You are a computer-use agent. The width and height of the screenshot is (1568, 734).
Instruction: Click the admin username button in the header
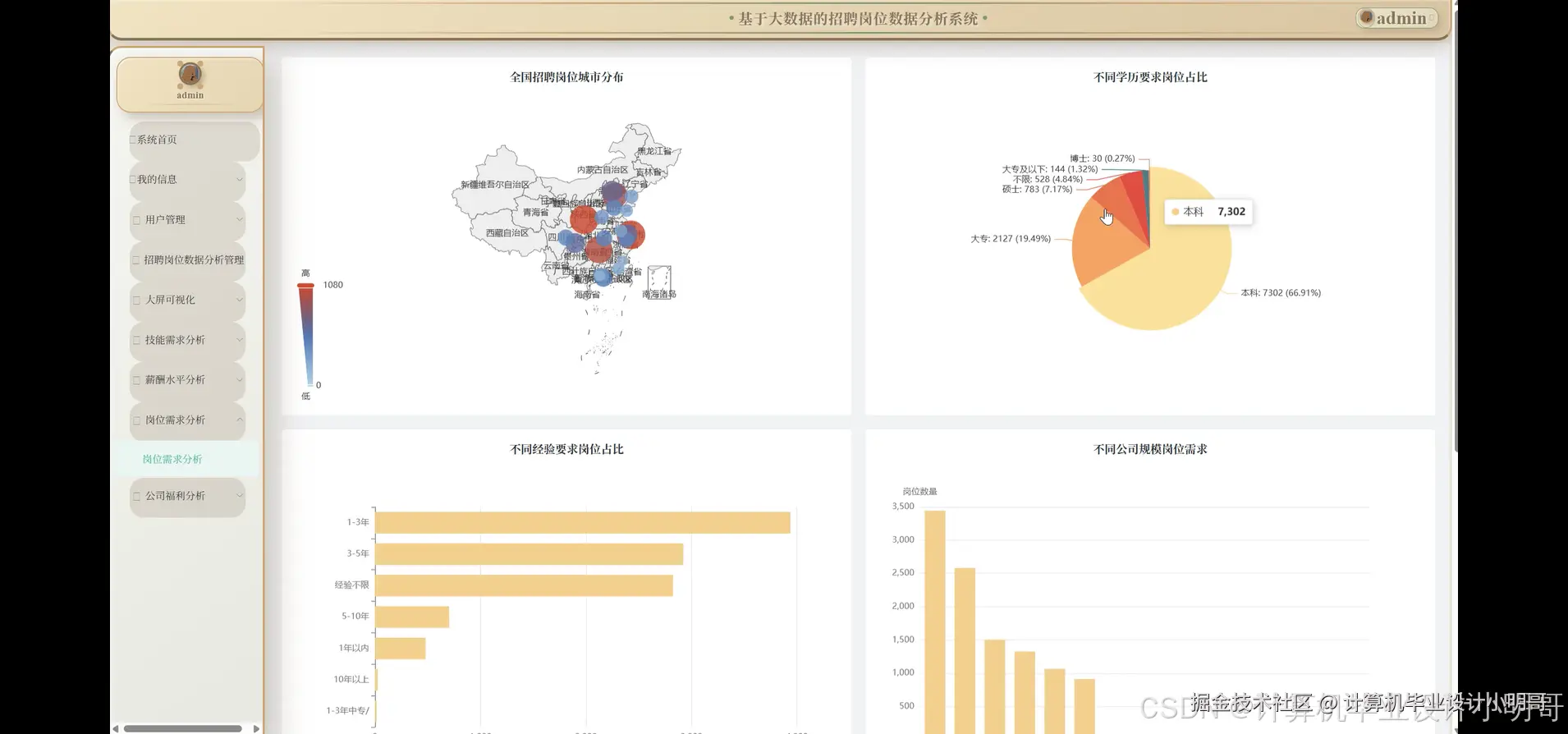point(1397,18)
